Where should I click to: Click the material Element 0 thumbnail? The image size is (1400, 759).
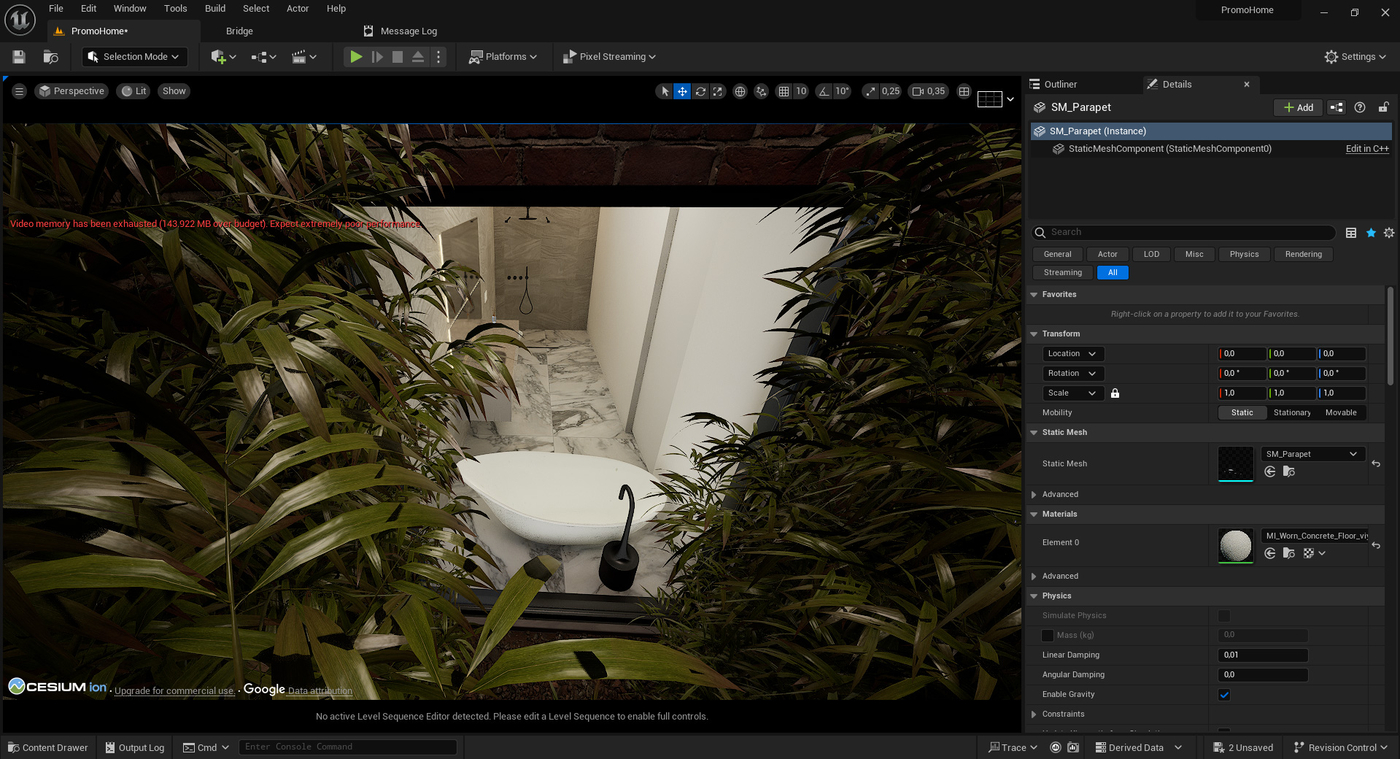(1236, 546)
